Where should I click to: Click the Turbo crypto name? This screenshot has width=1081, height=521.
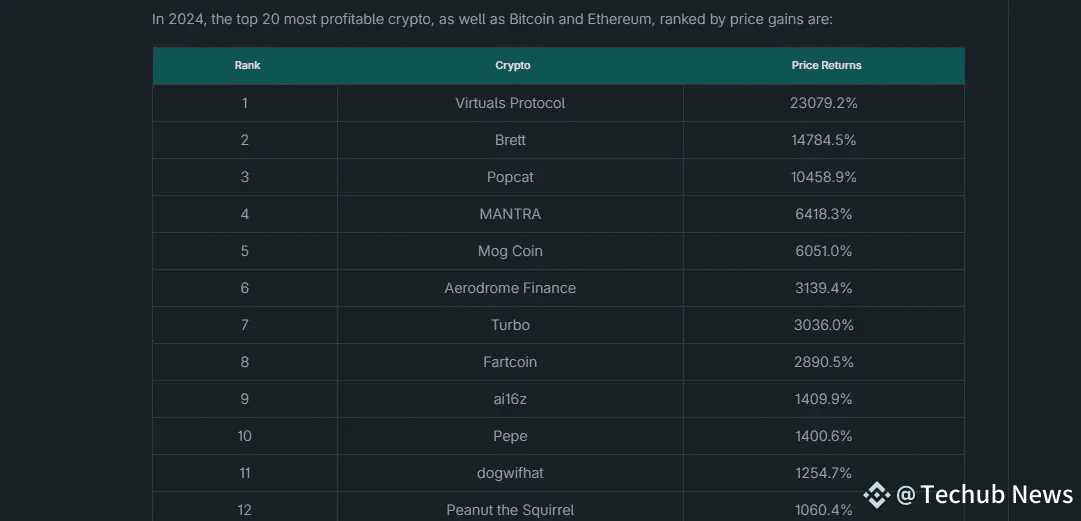tap(510, 325)
